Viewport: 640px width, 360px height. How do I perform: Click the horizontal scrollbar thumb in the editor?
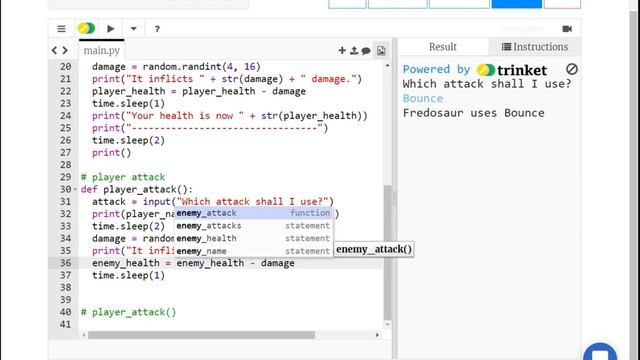point(201,335)
